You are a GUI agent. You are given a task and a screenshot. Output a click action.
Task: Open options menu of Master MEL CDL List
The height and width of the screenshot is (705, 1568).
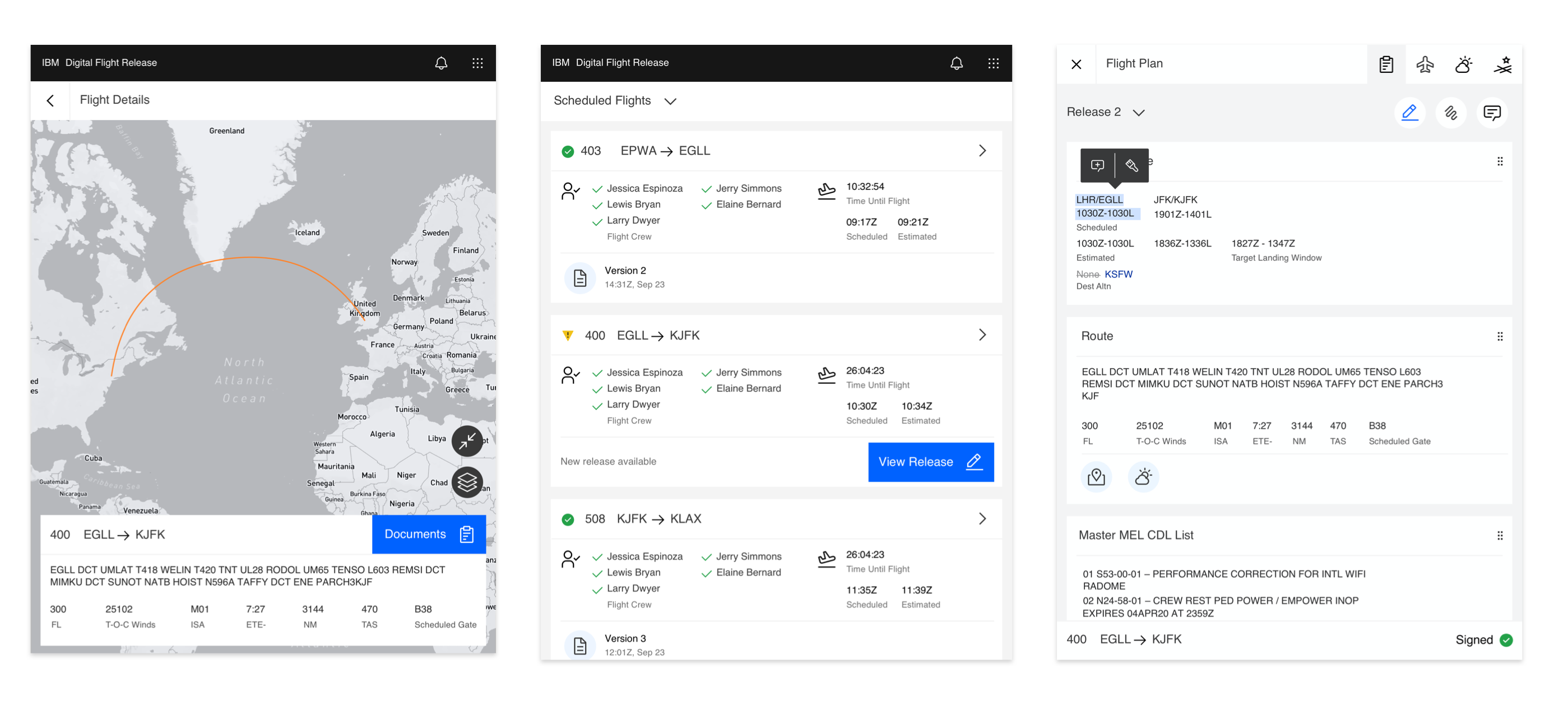click(x=1499, y=535)
